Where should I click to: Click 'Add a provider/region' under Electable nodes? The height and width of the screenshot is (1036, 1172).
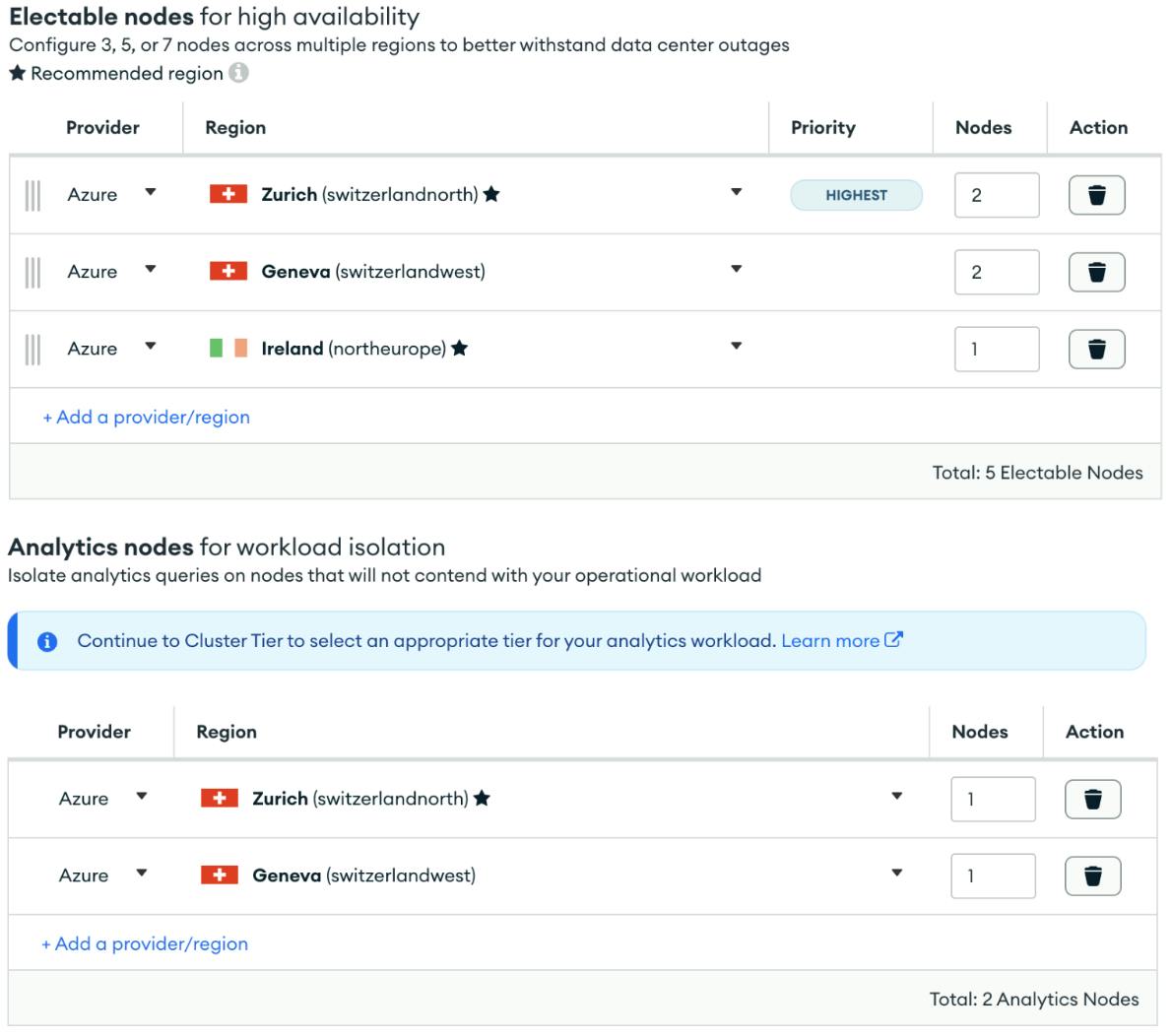coord(145,417)
